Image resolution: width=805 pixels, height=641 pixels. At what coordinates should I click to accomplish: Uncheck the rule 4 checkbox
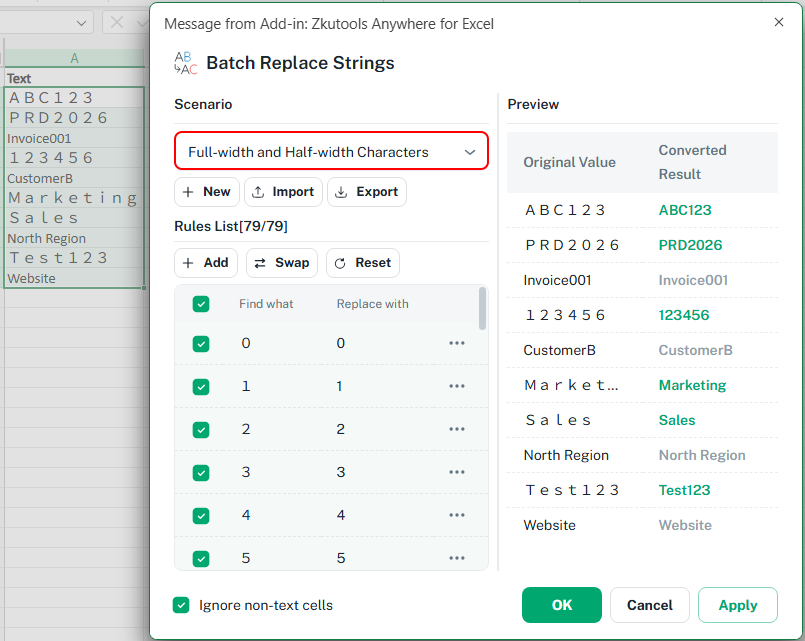point(201,516)
